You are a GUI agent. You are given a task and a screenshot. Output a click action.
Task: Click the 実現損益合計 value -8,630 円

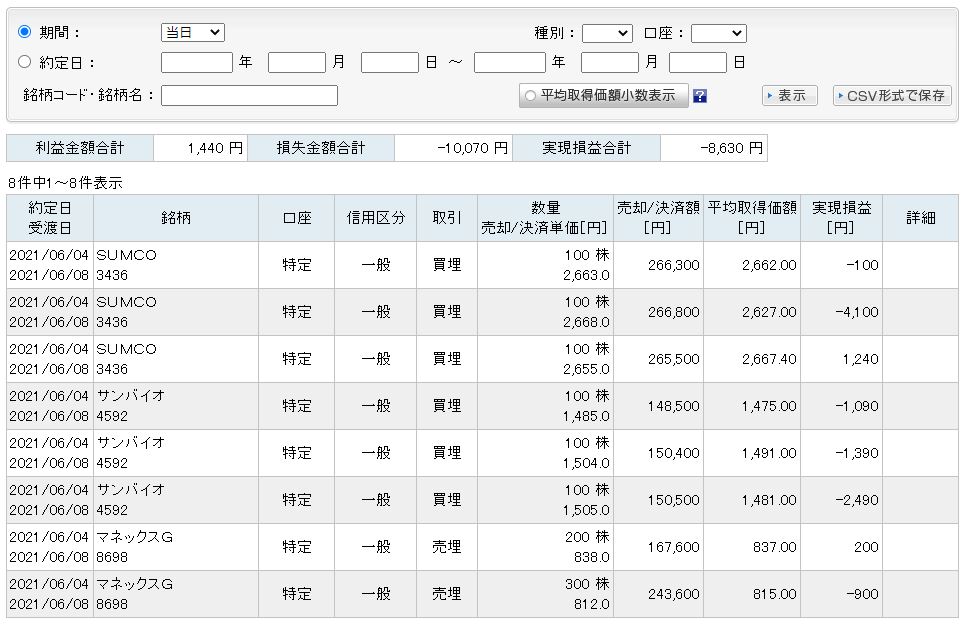[x=713, y=148]
